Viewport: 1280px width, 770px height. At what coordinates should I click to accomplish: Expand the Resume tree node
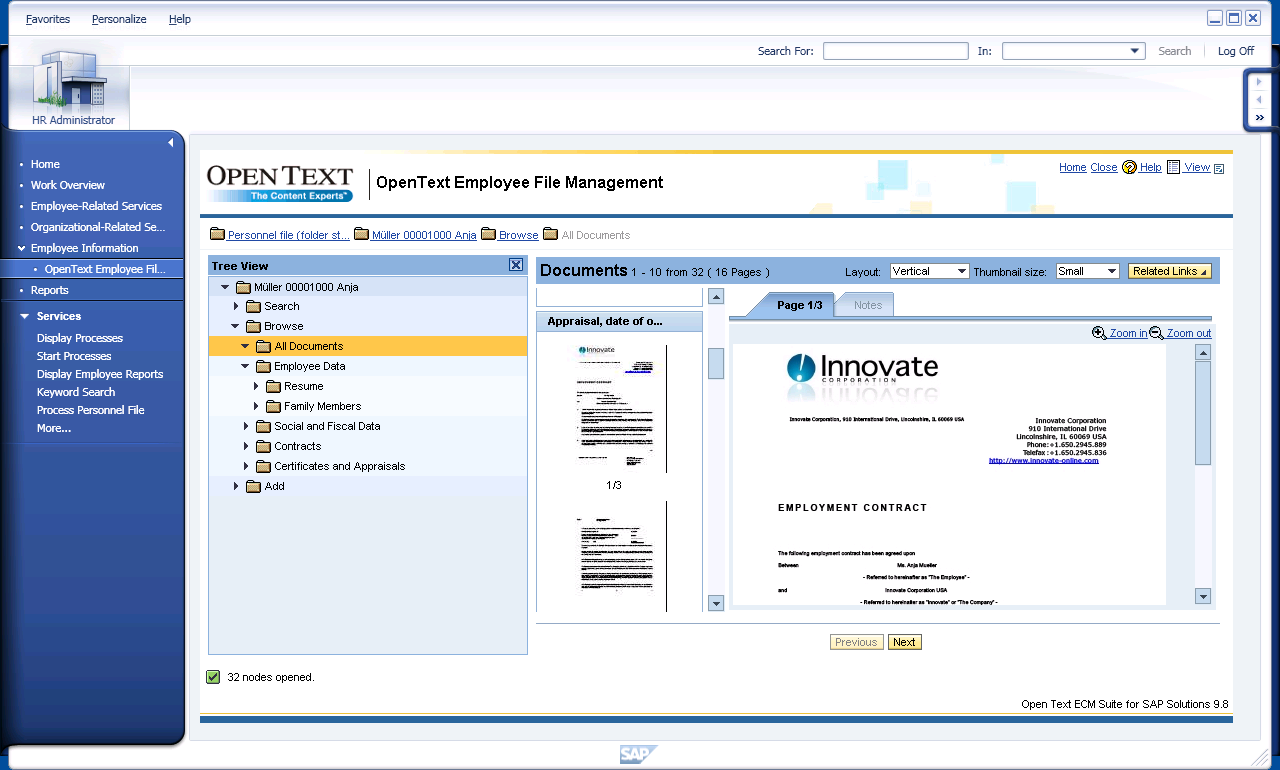pos(256,386)
